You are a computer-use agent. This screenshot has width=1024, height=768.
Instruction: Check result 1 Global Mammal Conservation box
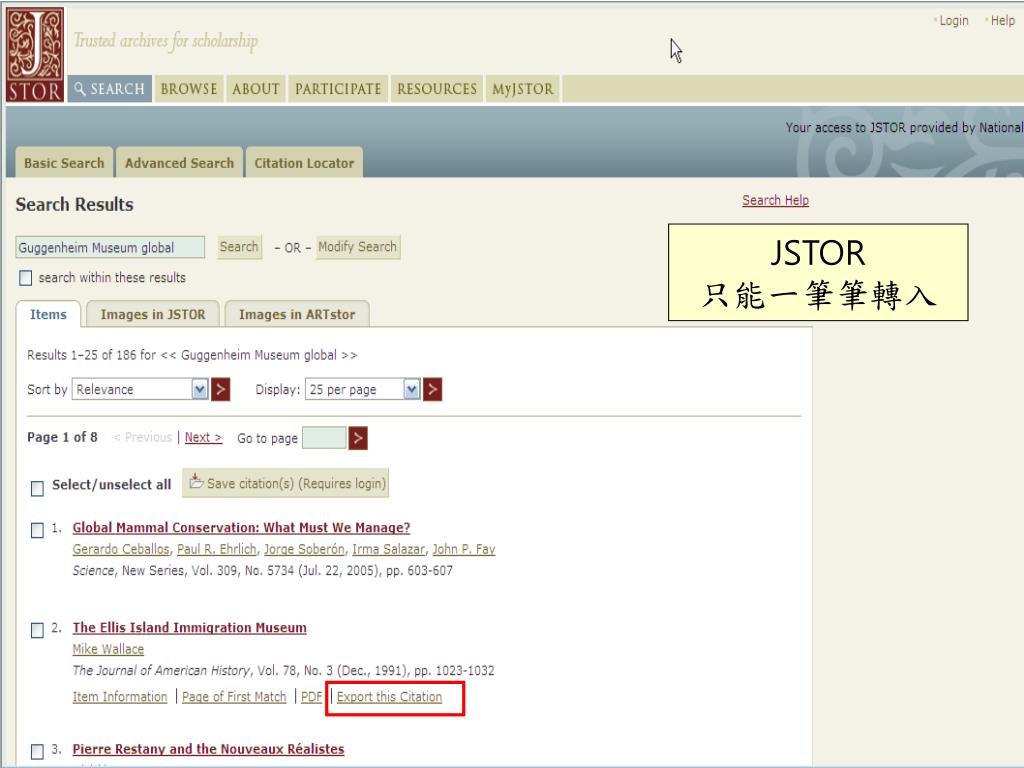pyautogui.click(x=37, y=530)
